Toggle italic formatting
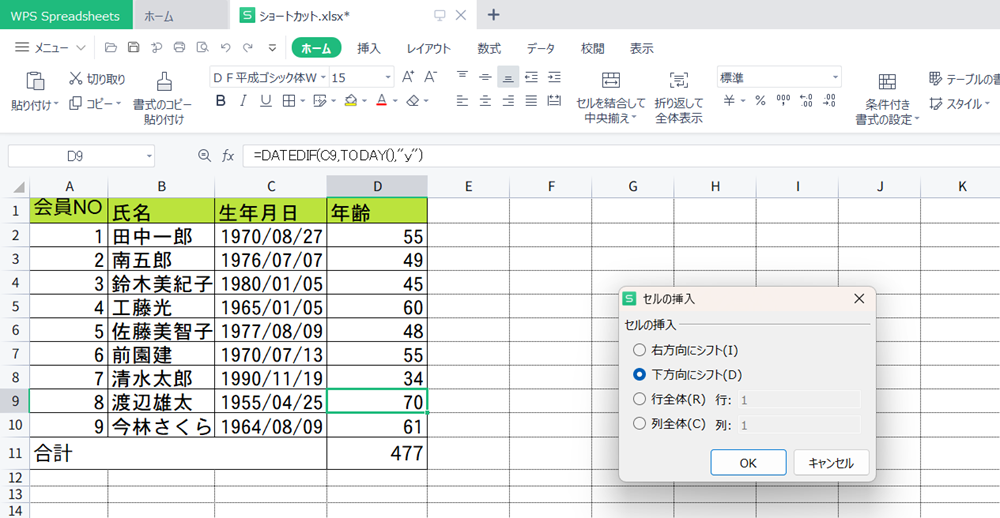 click(243, 101)
